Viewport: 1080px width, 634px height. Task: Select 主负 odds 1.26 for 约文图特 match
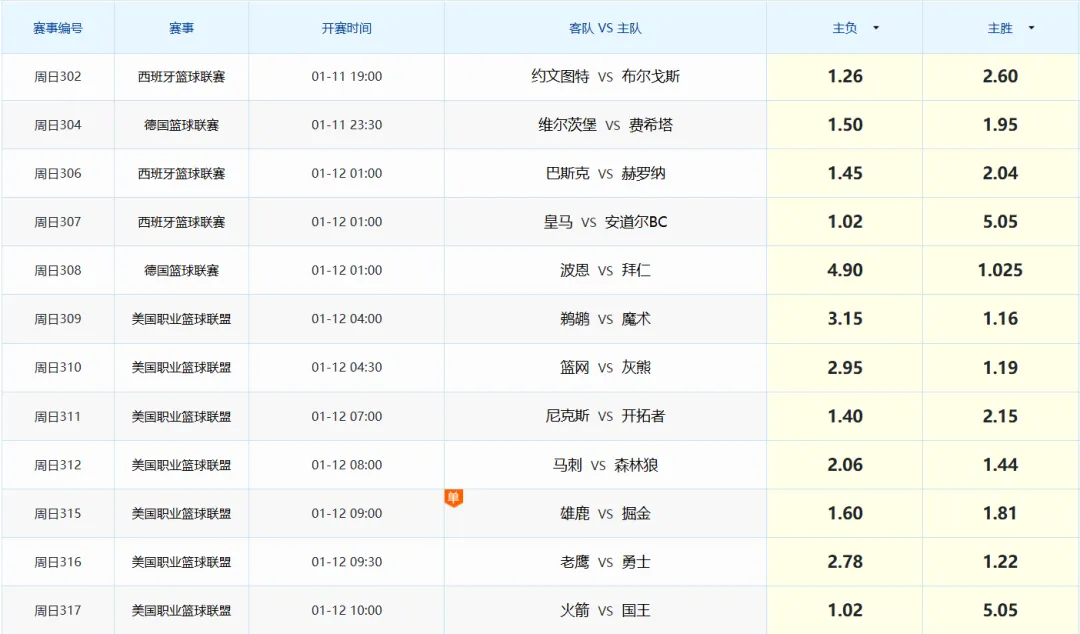pos(845,77)
